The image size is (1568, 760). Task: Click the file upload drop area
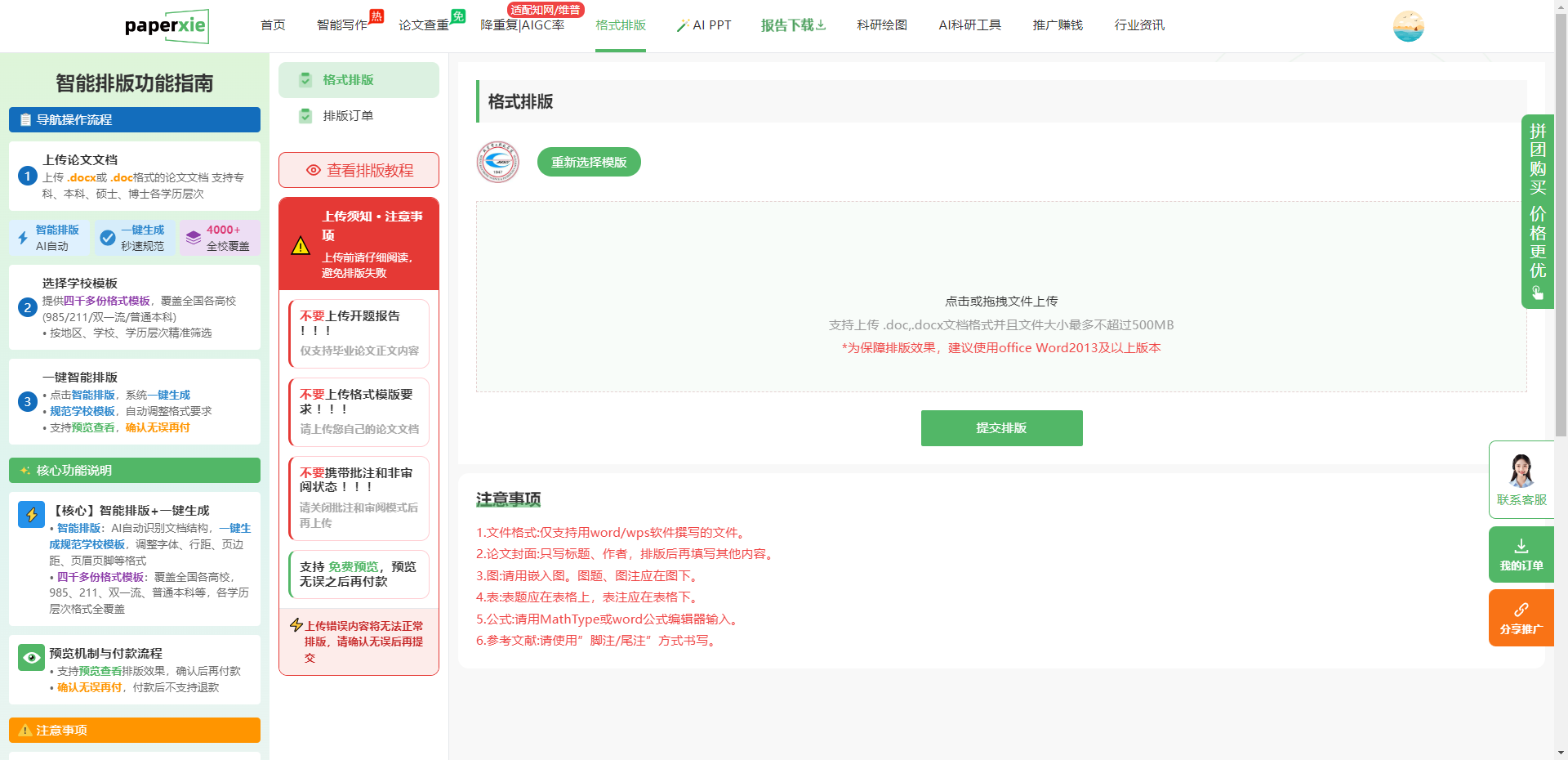tap(1001, 297)
